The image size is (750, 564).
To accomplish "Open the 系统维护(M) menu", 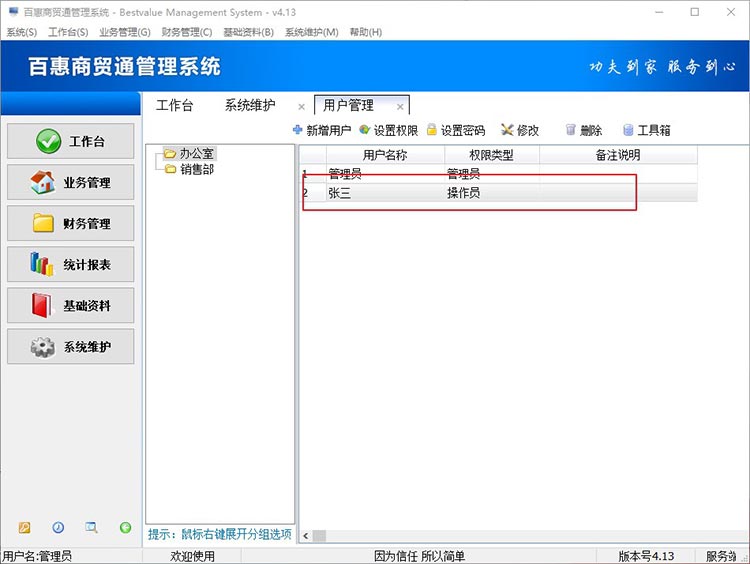I will [x=311, y=32].
